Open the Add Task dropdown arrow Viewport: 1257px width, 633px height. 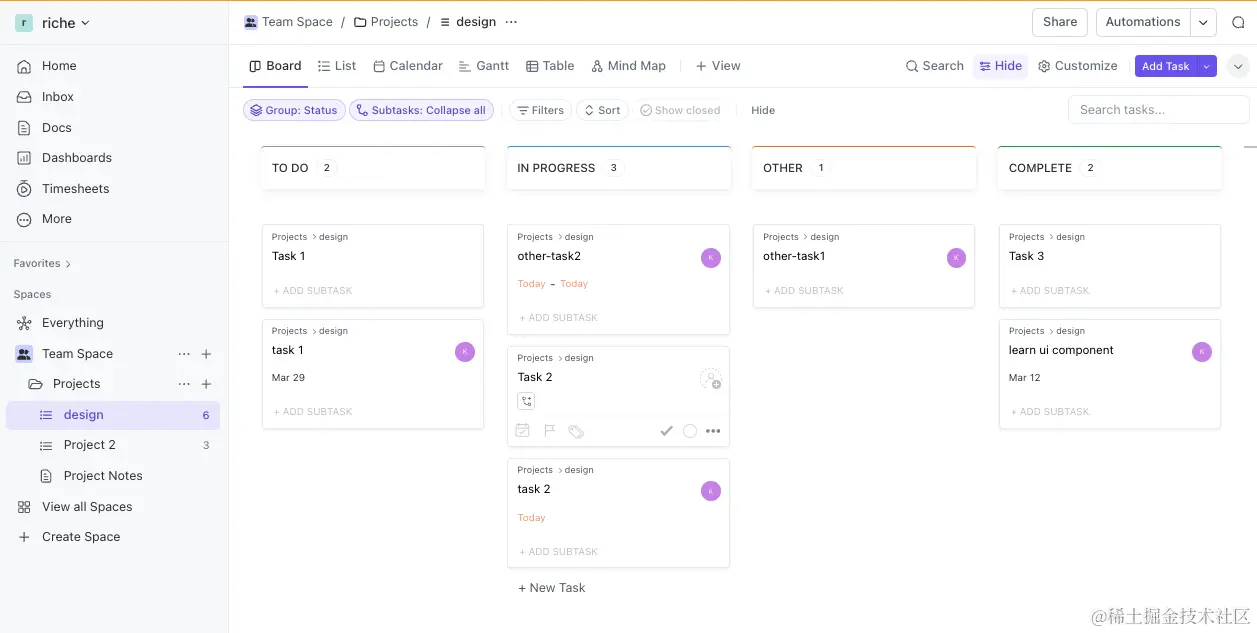point(1207,66)
